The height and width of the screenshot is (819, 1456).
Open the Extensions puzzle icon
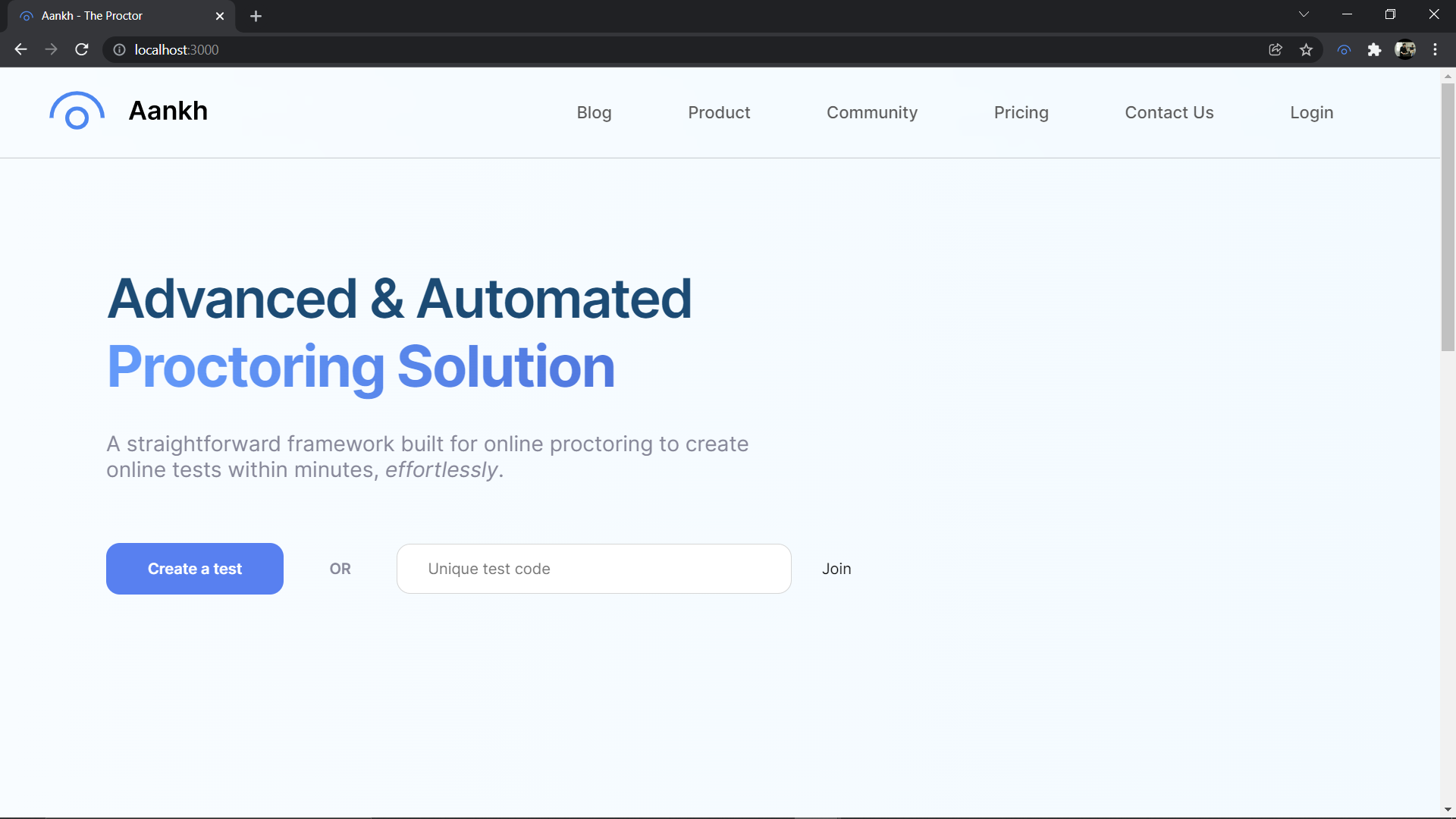tap(1374, 49)
